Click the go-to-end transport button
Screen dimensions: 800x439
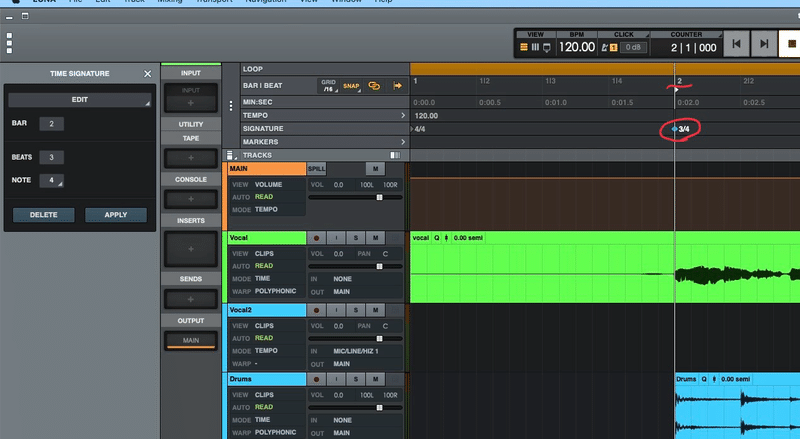[x=764, y=44]
